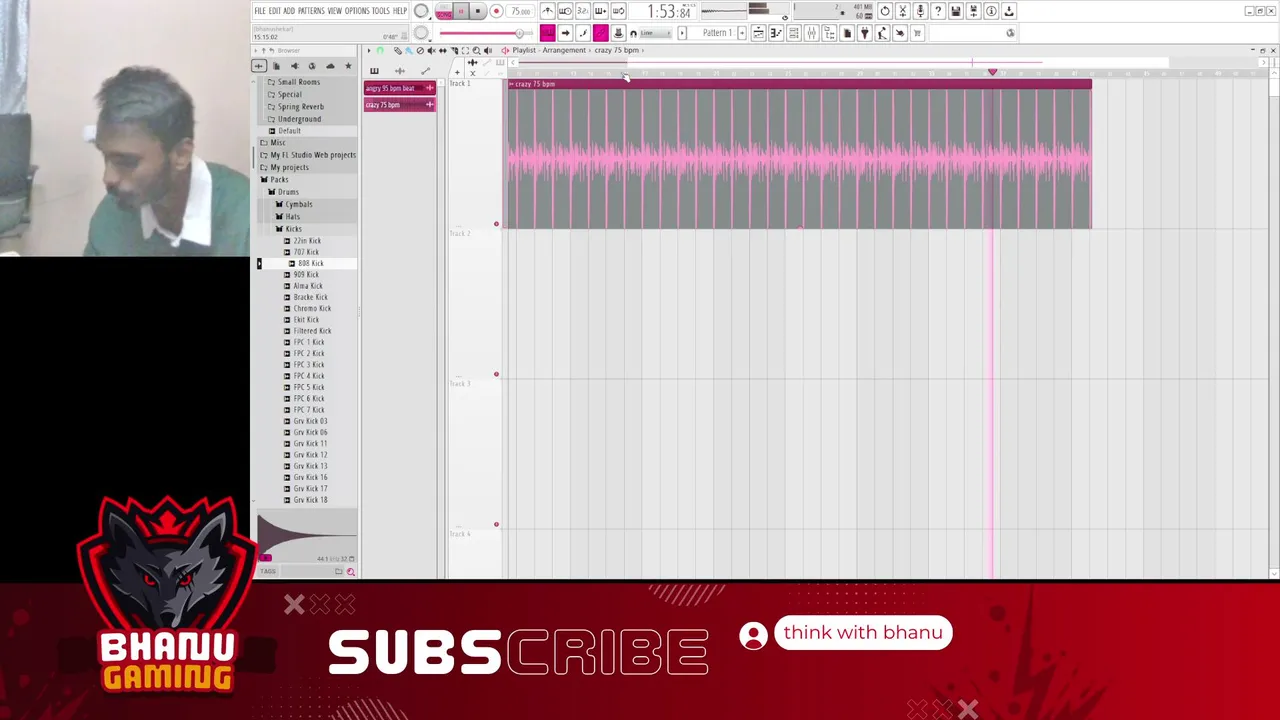Open the TOOLS menu
Screen dimensions: 1280x720
pos(381,11)
